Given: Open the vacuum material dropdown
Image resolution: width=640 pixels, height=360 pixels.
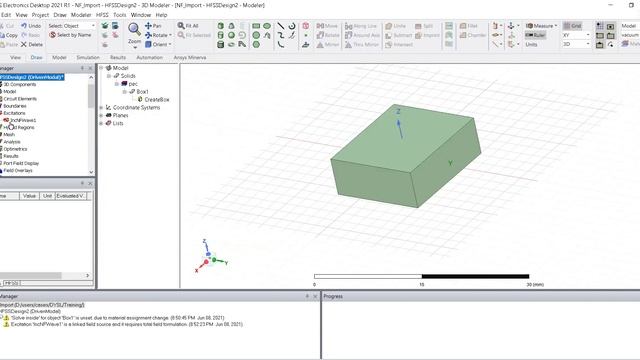Looking at the screenshot, I should 630,35.
